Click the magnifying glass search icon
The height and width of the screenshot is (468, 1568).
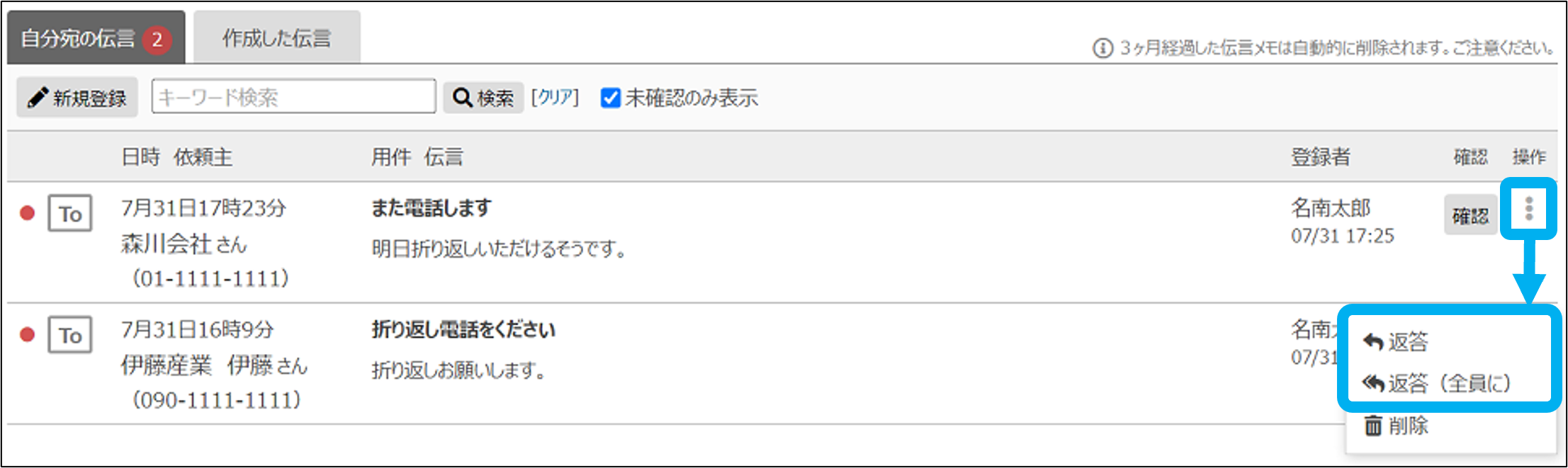pos(462,98)
